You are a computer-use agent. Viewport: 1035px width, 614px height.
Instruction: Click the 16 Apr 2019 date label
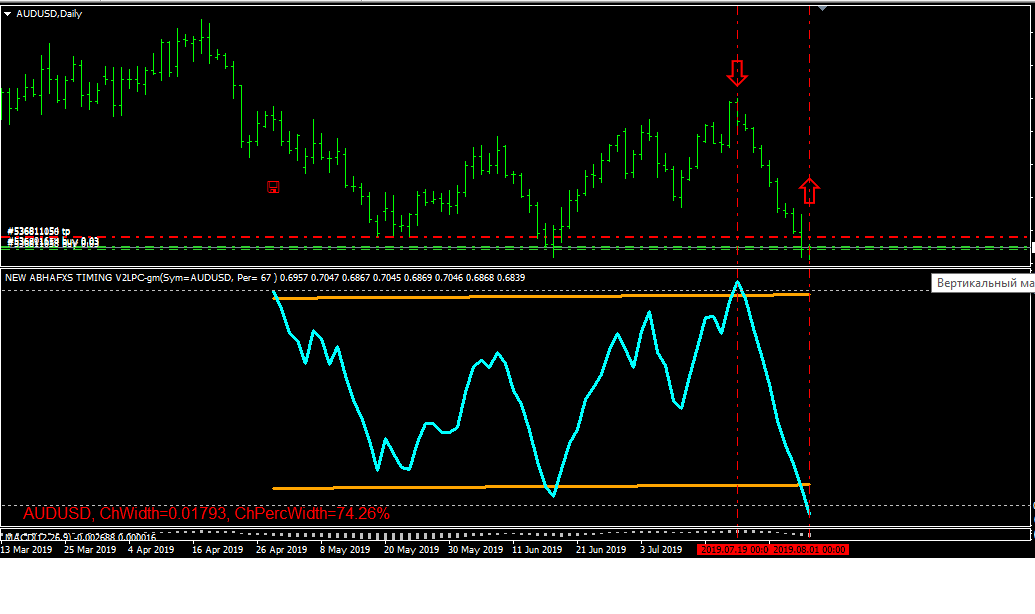(217, 549)
